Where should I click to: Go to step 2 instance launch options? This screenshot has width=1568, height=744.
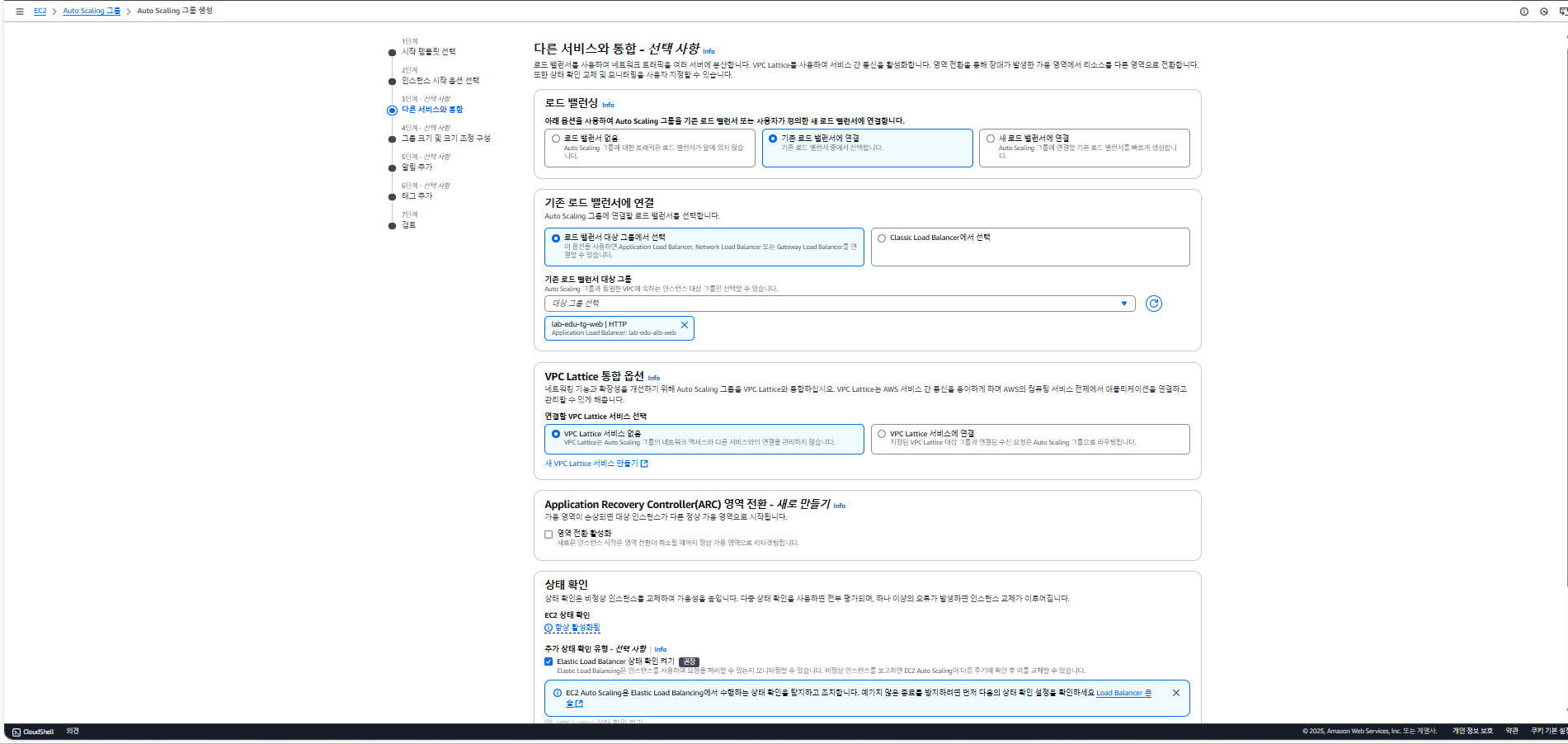(440, 80)
